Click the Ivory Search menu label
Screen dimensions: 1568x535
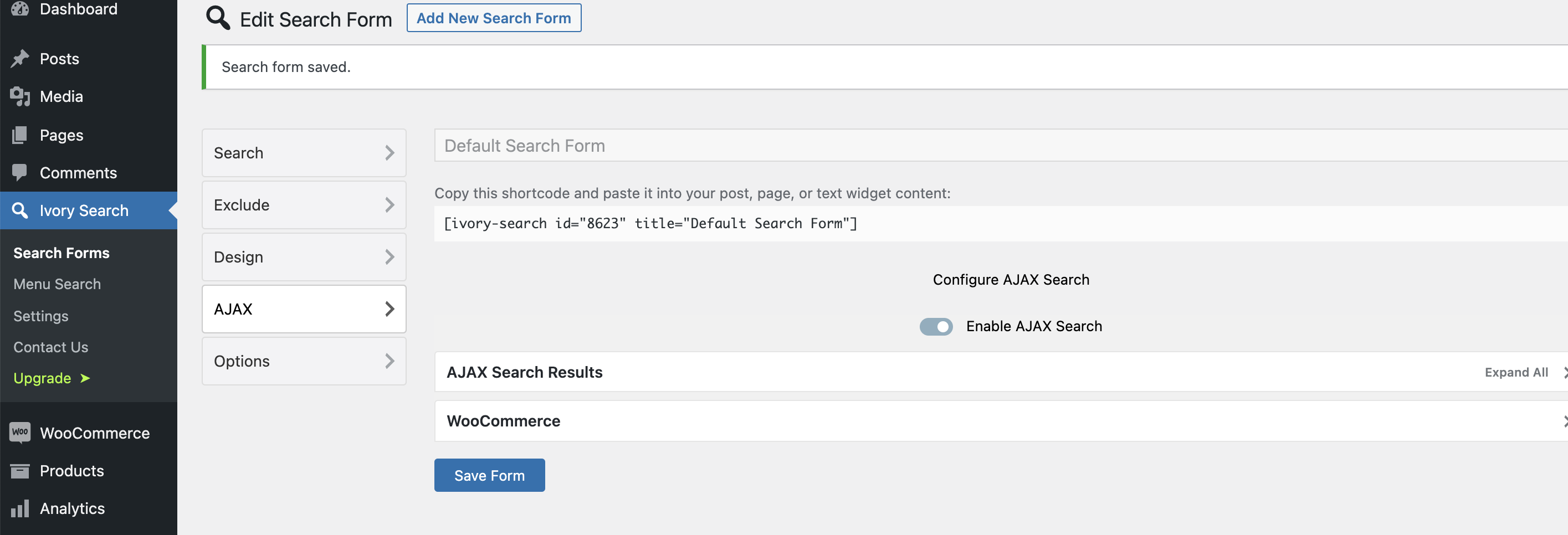(x=84, y=210)
